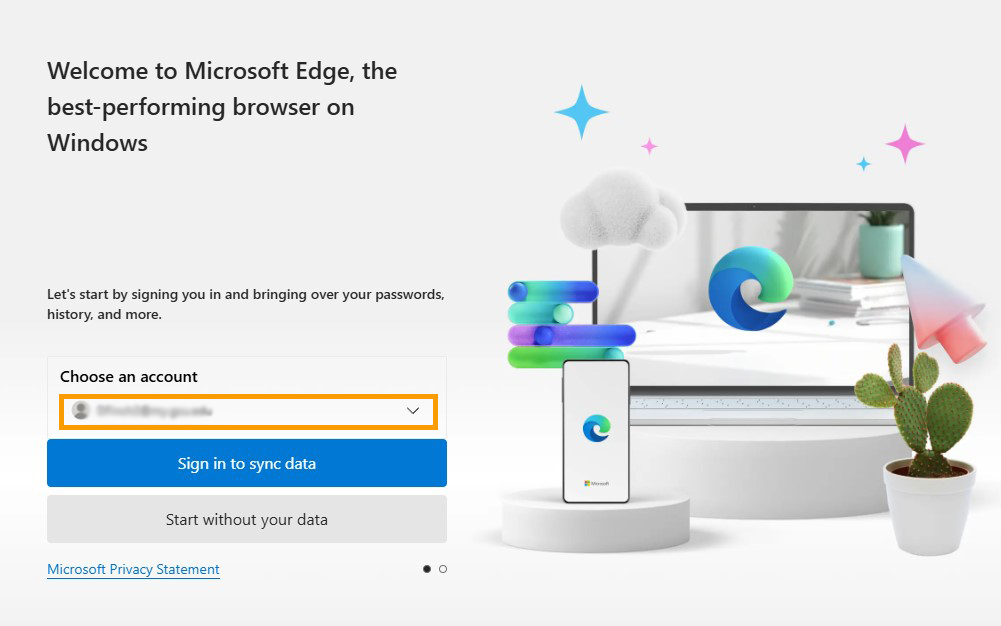Click the Choose an account label

[x=129, y=376]
